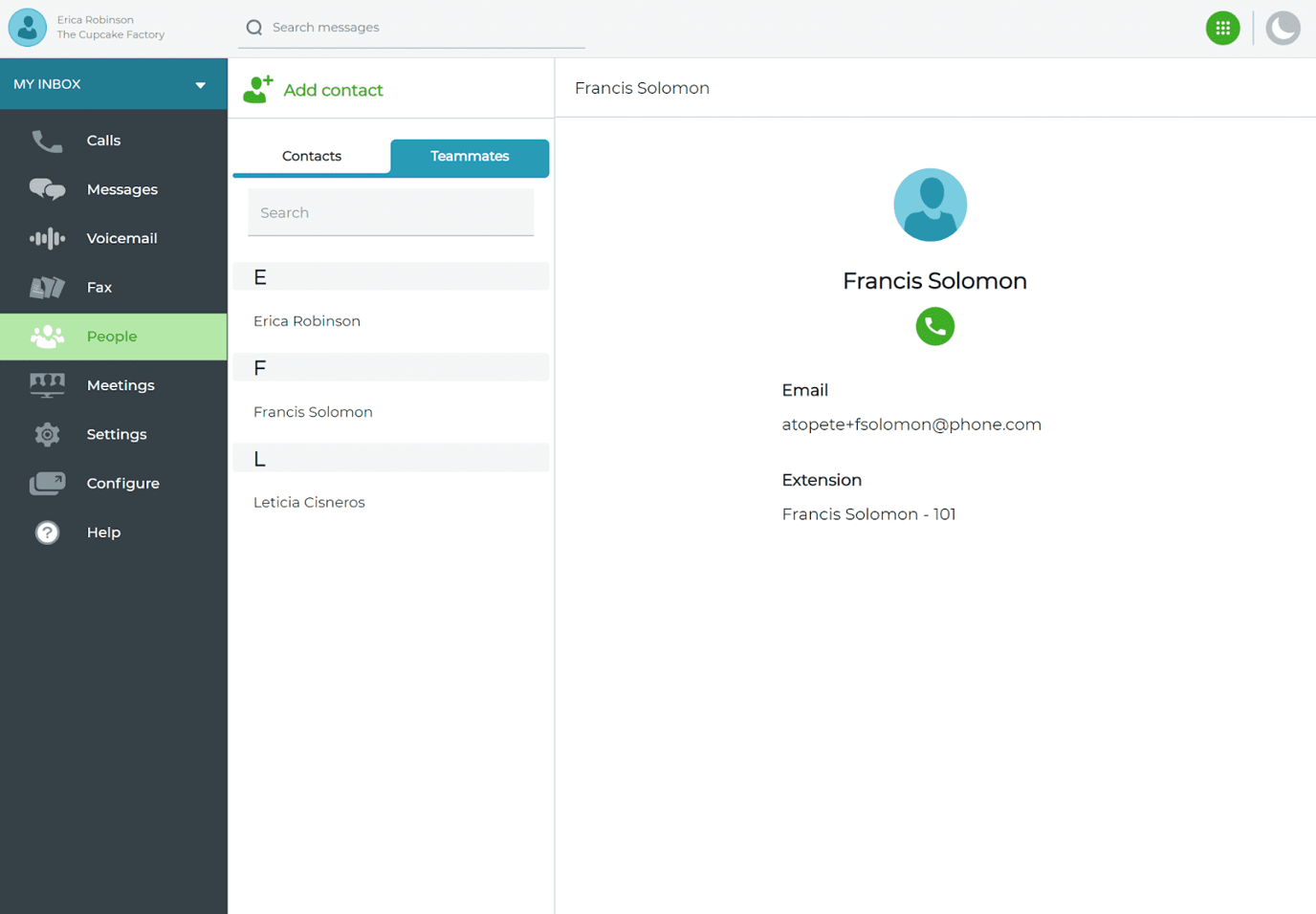
Task: Select Leticia Cisneros from the list
Action: click(x=309, y=502)
